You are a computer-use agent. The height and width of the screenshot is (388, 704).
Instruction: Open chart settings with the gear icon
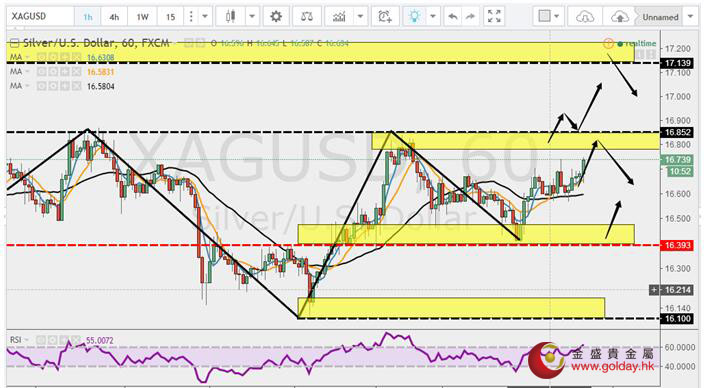(276, 17)
